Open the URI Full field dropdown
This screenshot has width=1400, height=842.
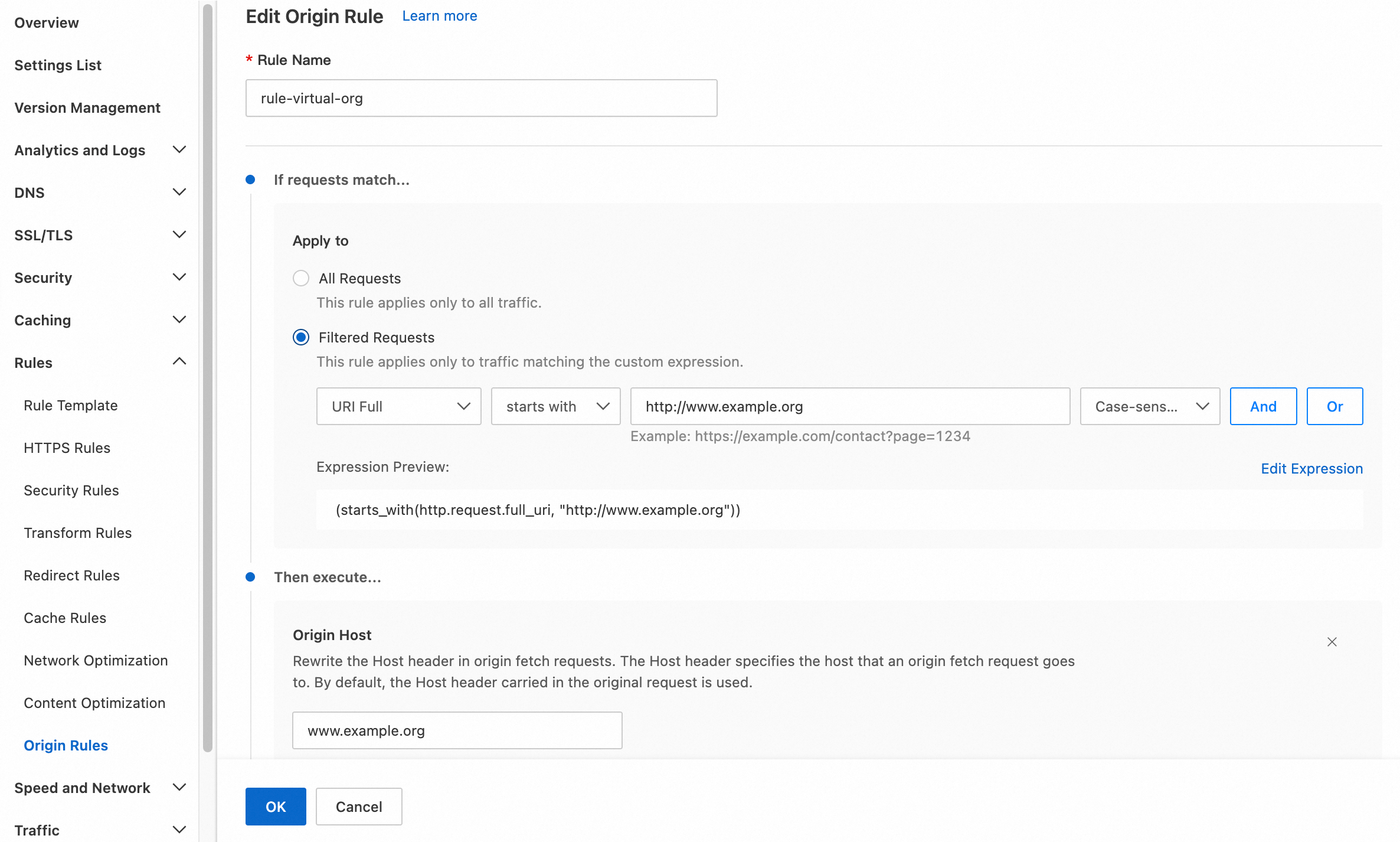click(399, 406)
